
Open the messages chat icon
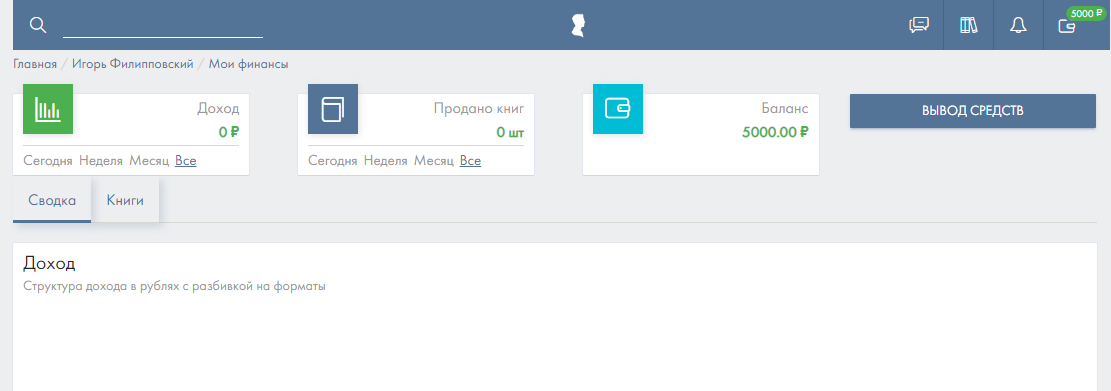click(x=919, y=26)
